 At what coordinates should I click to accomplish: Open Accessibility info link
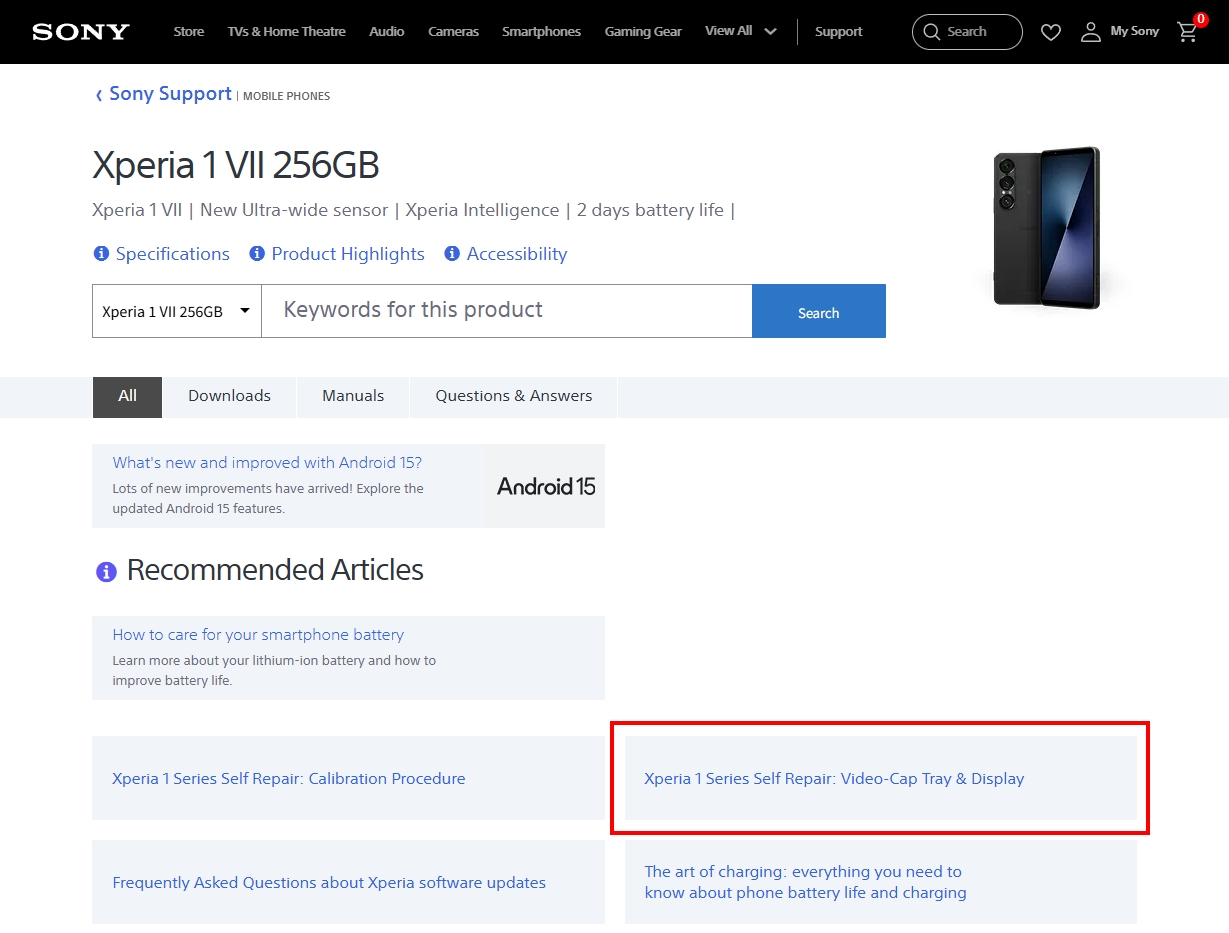tap(505, 254)
